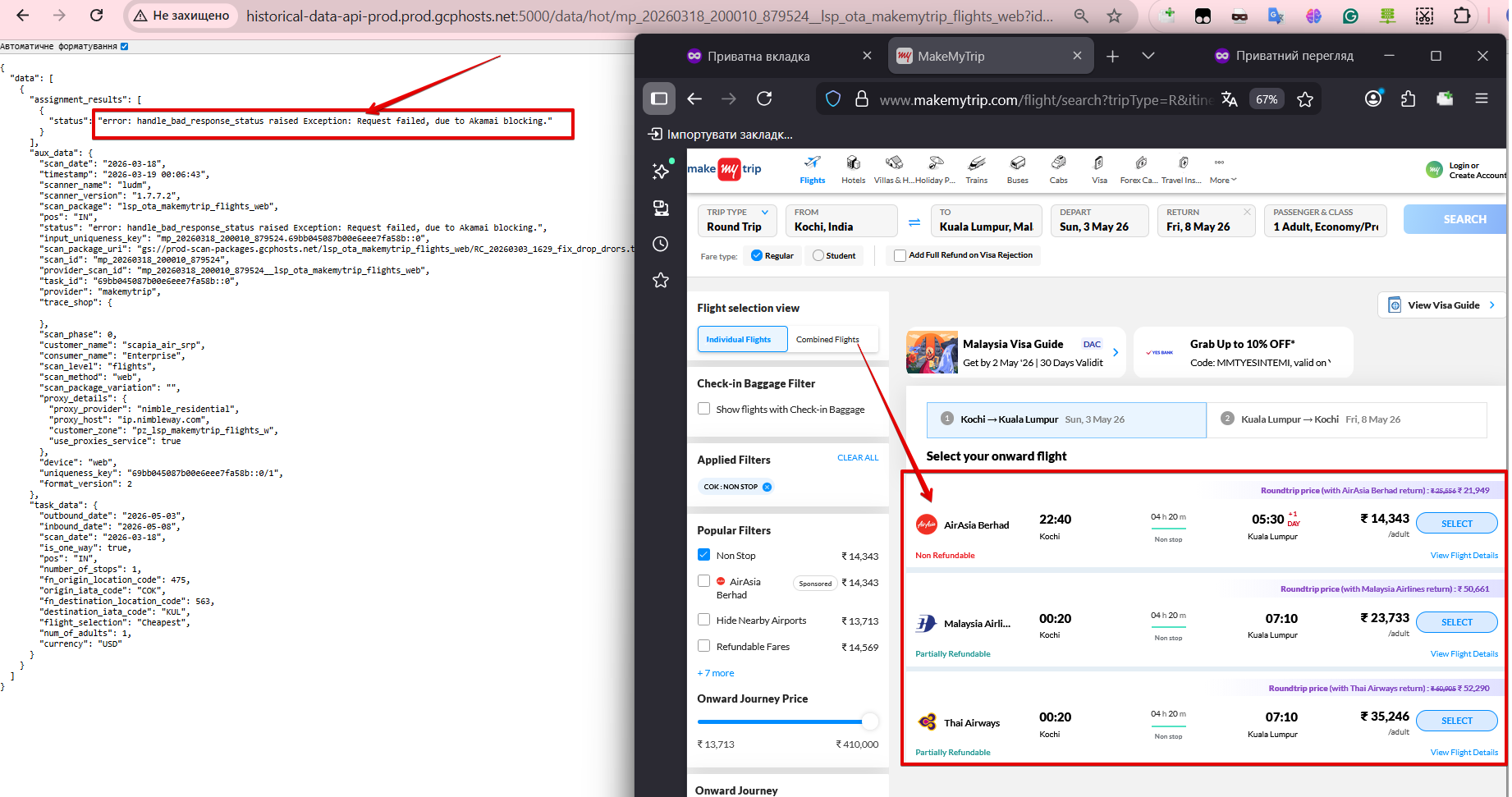Check Show flights with Check-in Baggage

coord(703,409)
